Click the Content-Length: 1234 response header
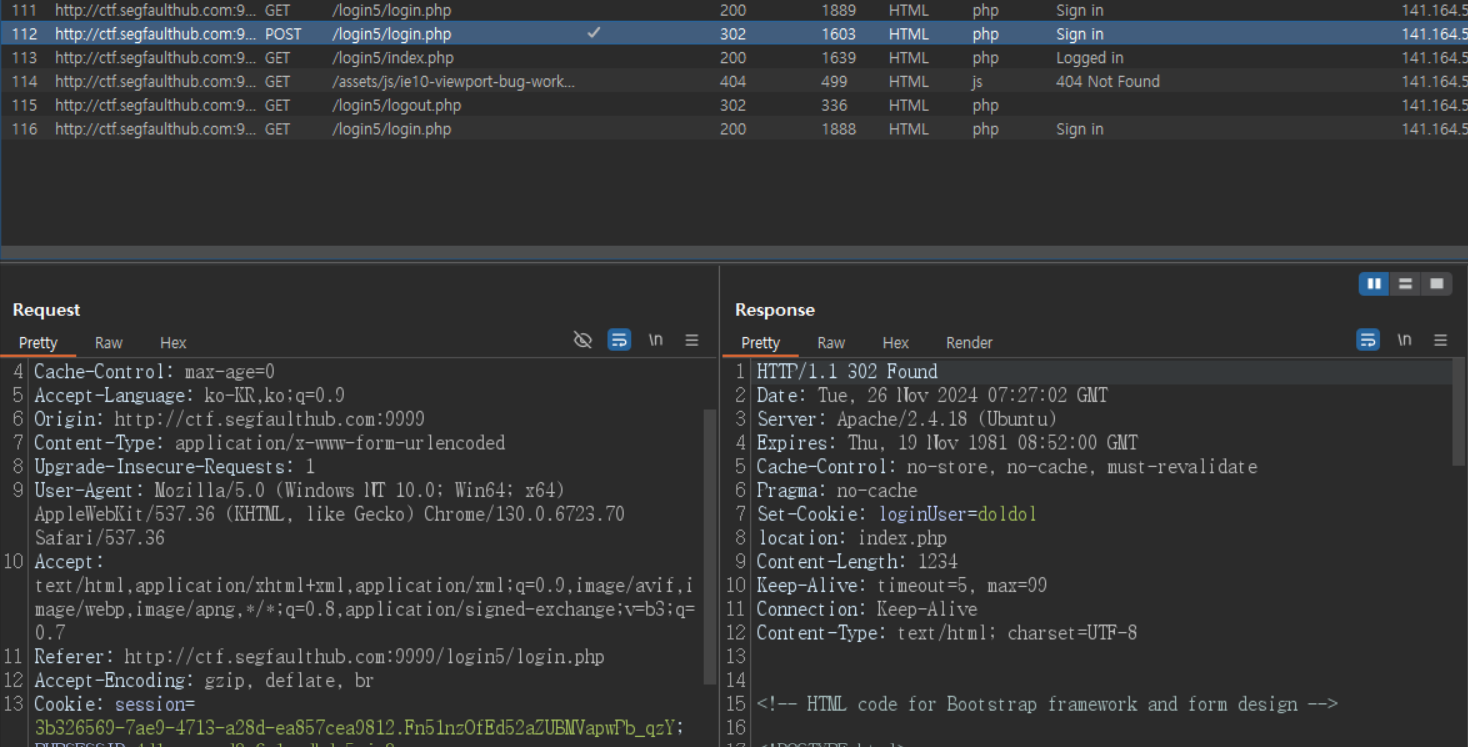The height and width of the screenshot is (747, 1468). point(856,561)
